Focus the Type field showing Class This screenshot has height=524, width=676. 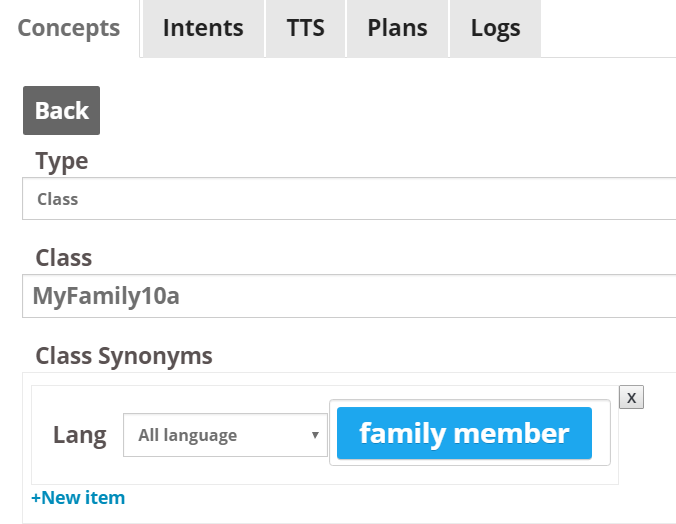point(349,198)
